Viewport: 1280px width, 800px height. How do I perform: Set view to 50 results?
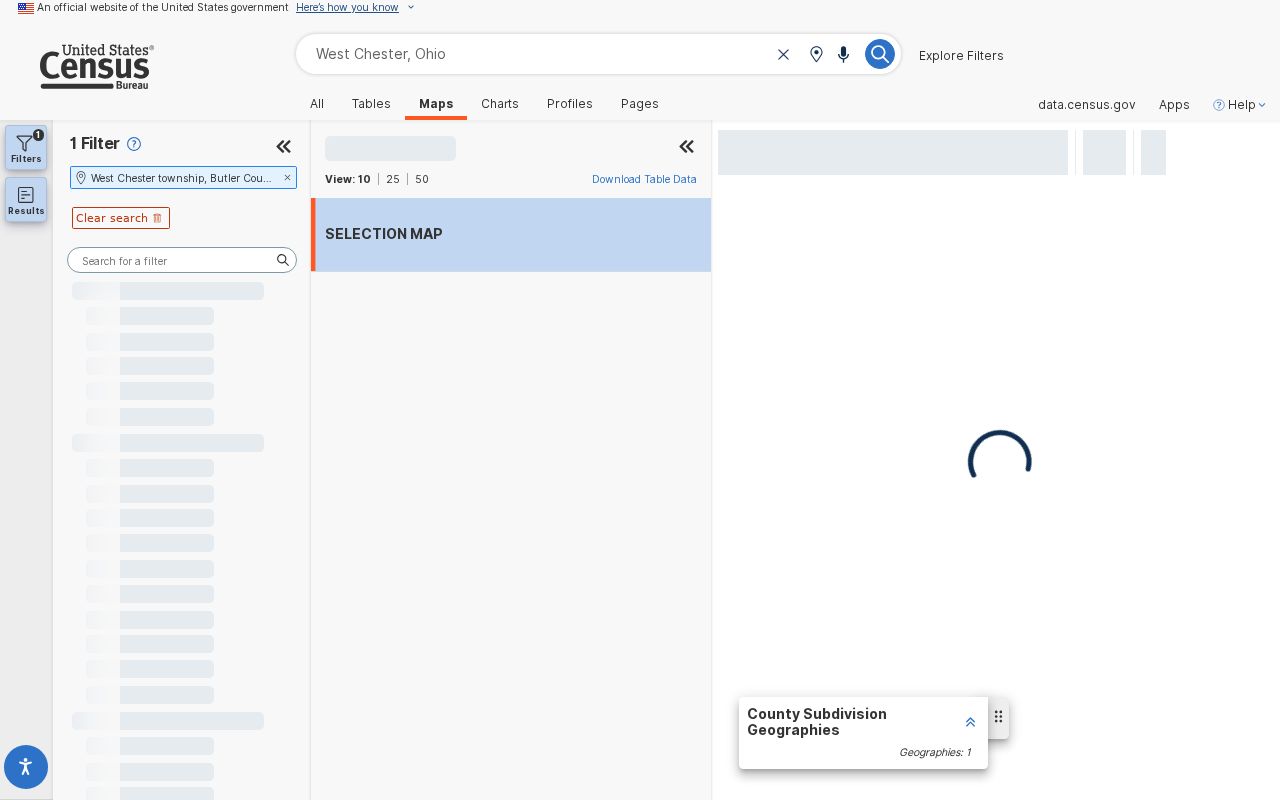point(422,179)
